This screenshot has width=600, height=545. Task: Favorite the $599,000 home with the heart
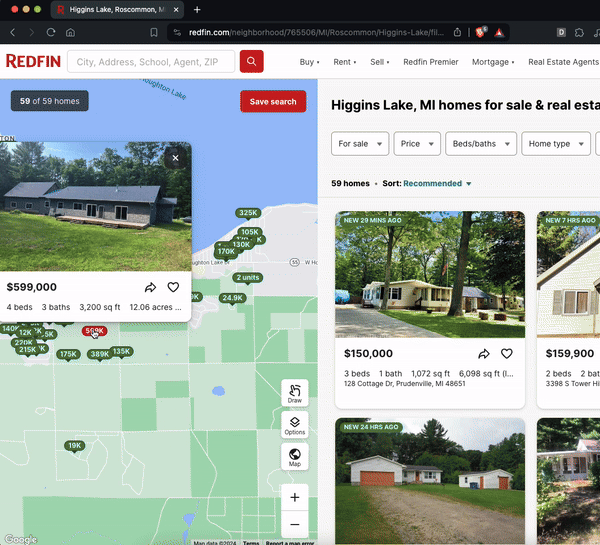(x=173, y=287)
